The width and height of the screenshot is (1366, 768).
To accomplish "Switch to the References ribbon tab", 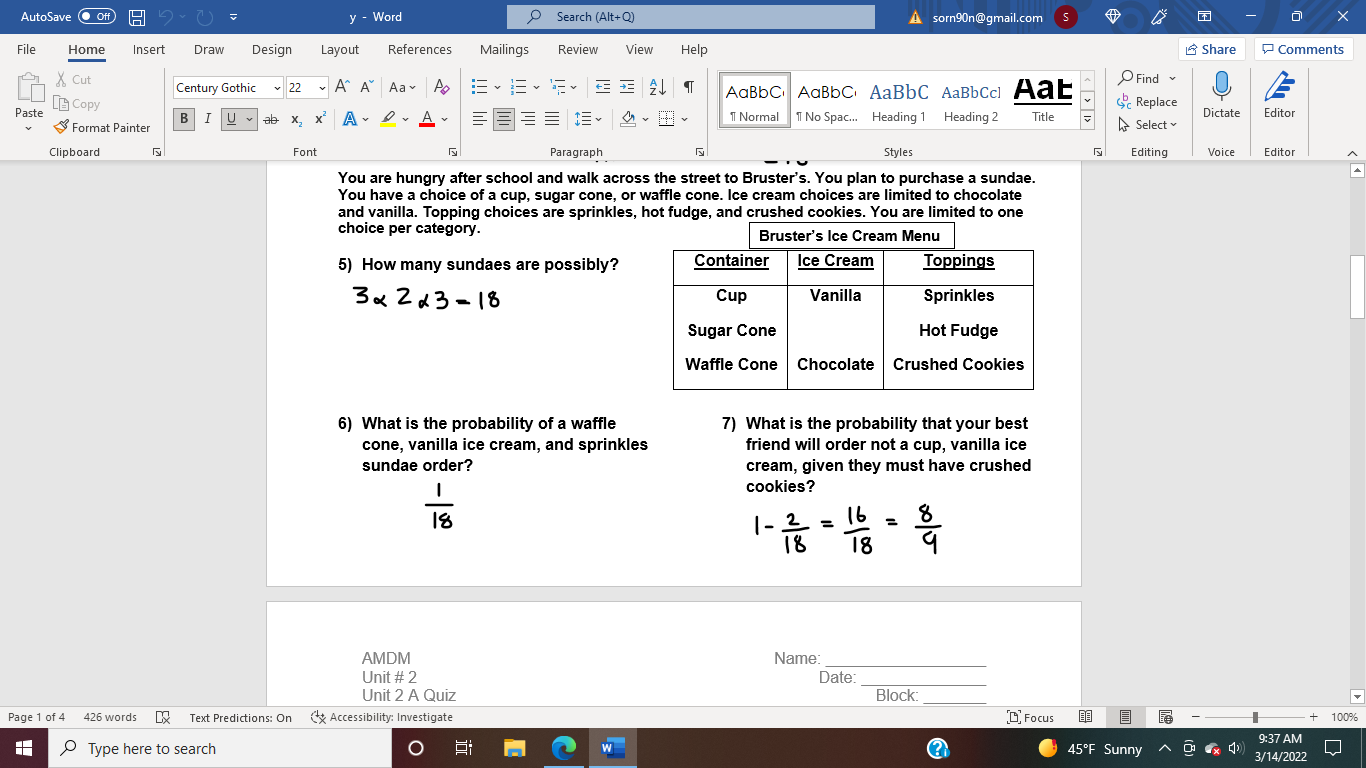I will 420,49.
